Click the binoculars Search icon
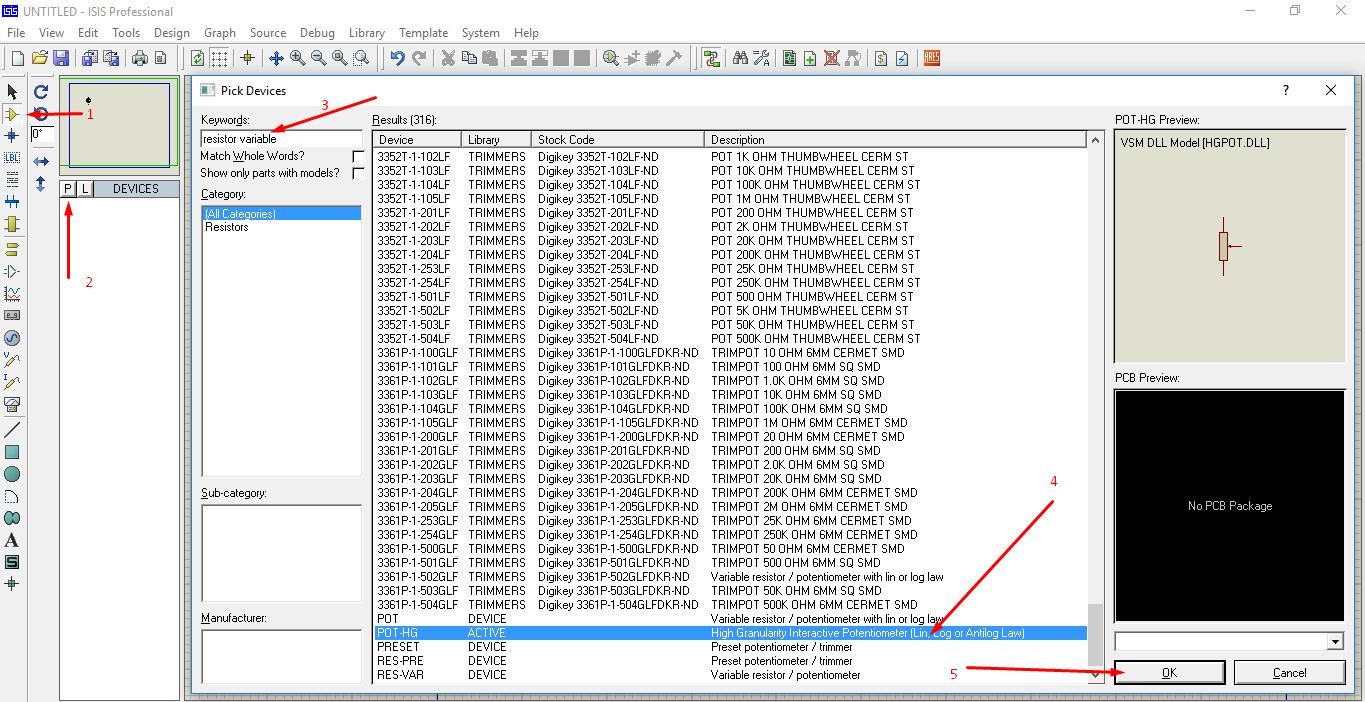Image resolution: width=1365 pixels, height=702 pixels. click(740, 58)
